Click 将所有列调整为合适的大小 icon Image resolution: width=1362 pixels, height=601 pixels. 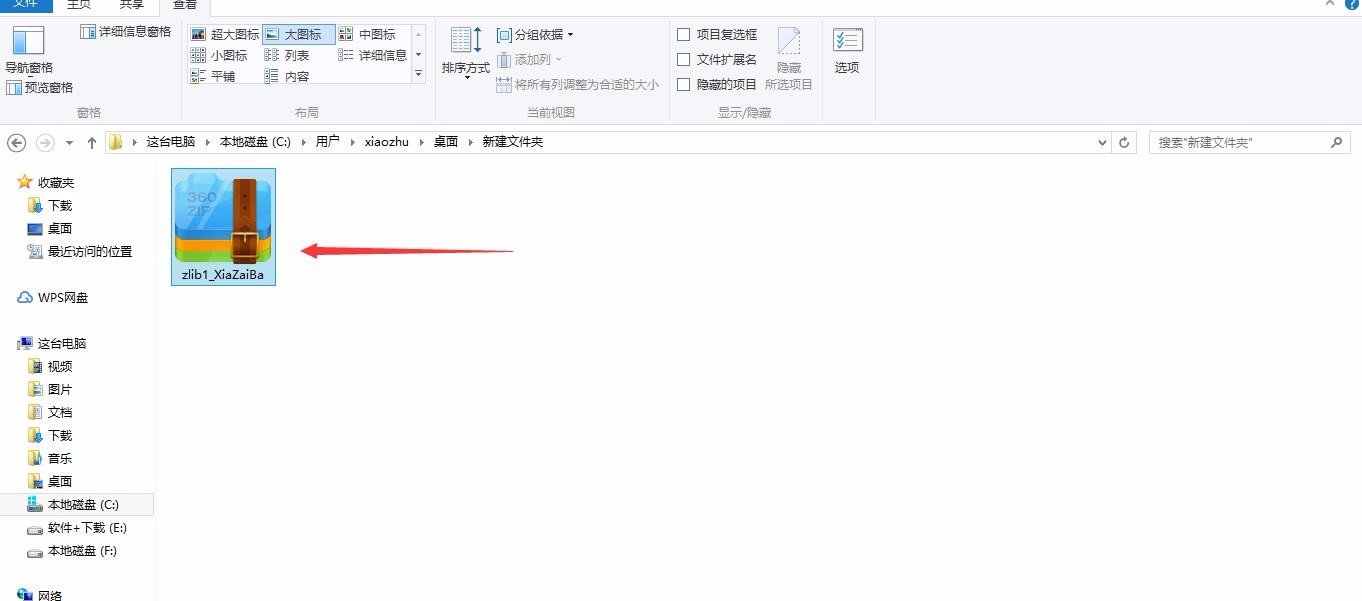(x=504, y=84)
